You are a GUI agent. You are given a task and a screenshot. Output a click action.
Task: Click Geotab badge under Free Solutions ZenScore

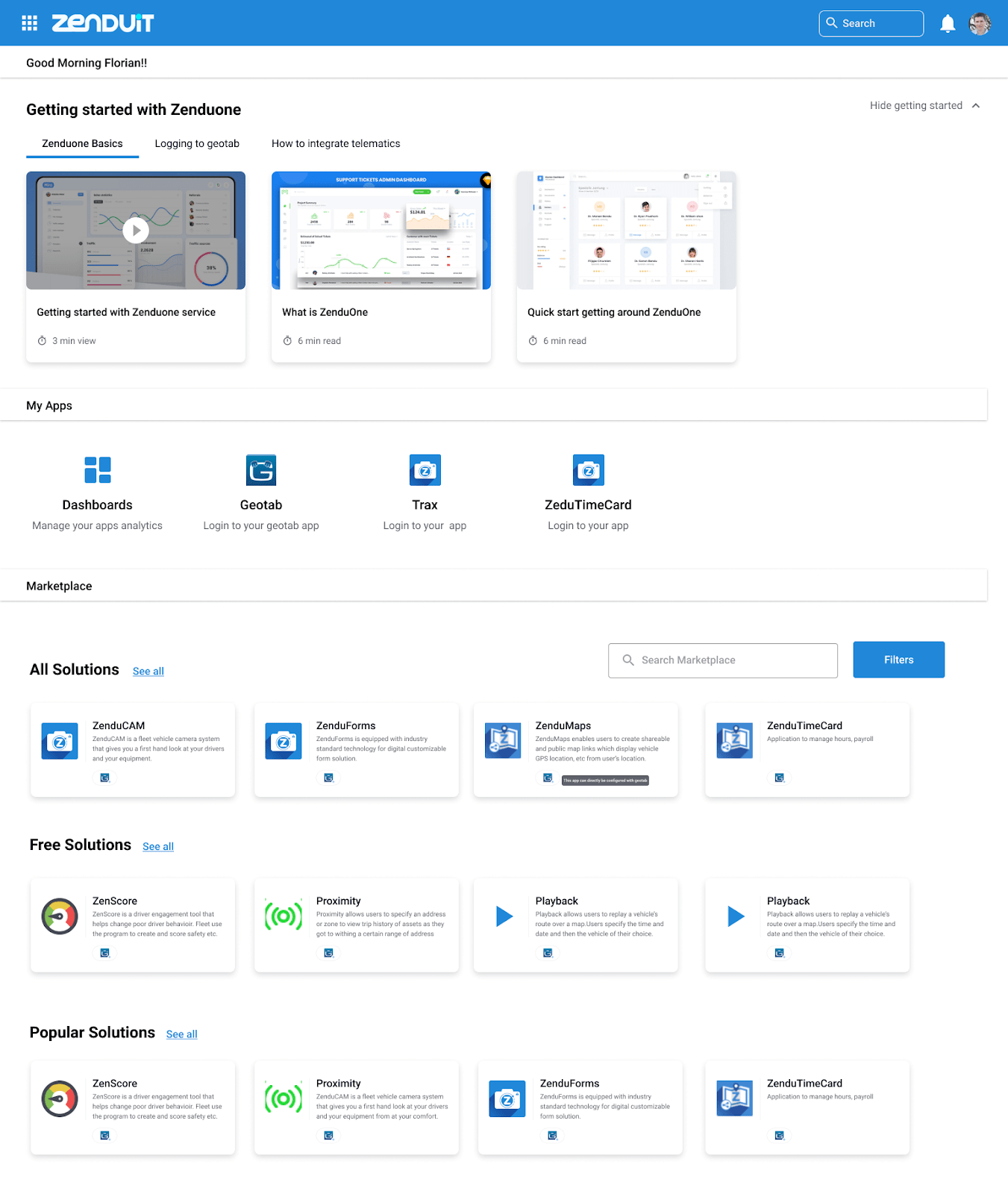coord(104,953)
